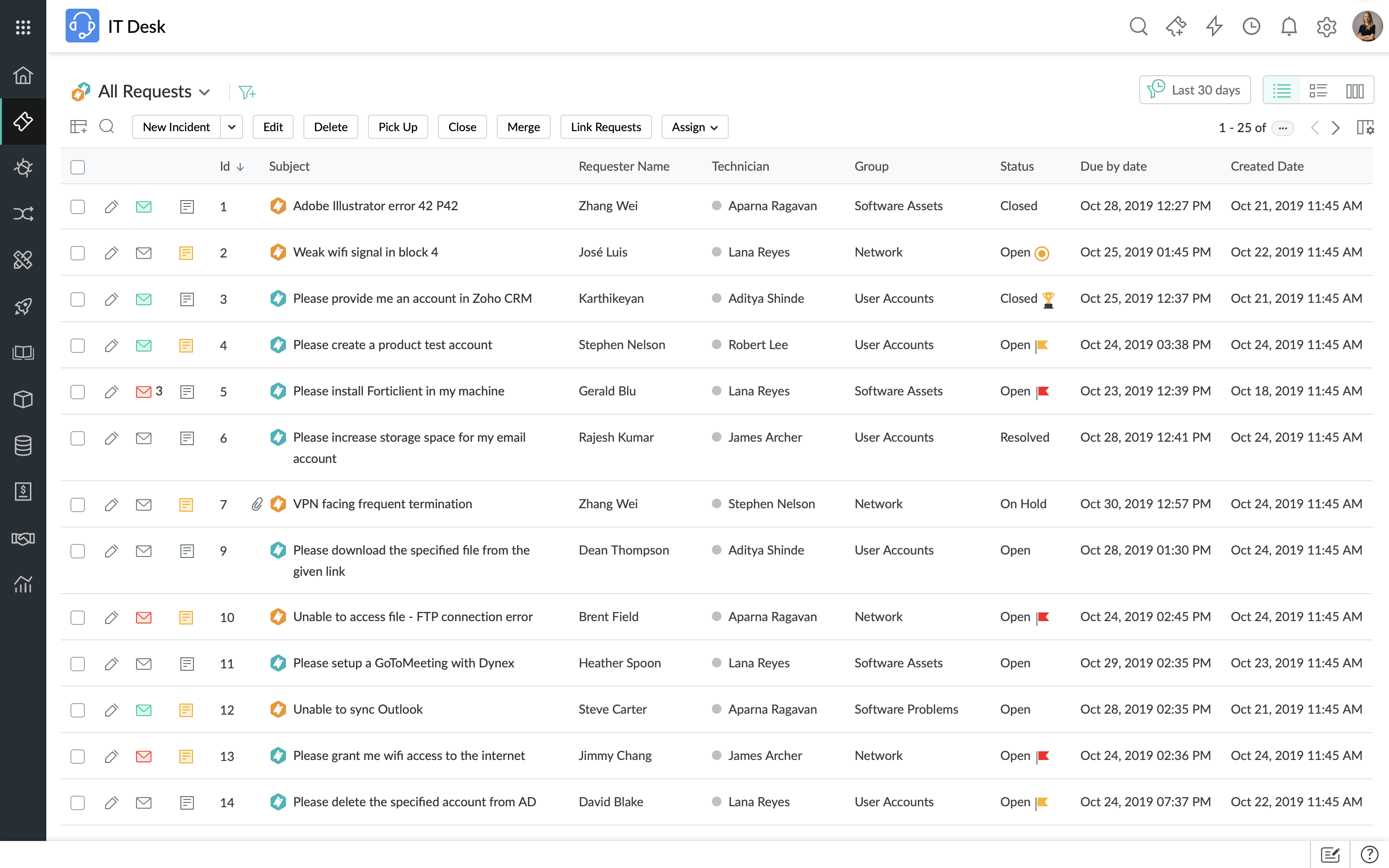Expand the All Requests view dropdown

coord(204,92)
